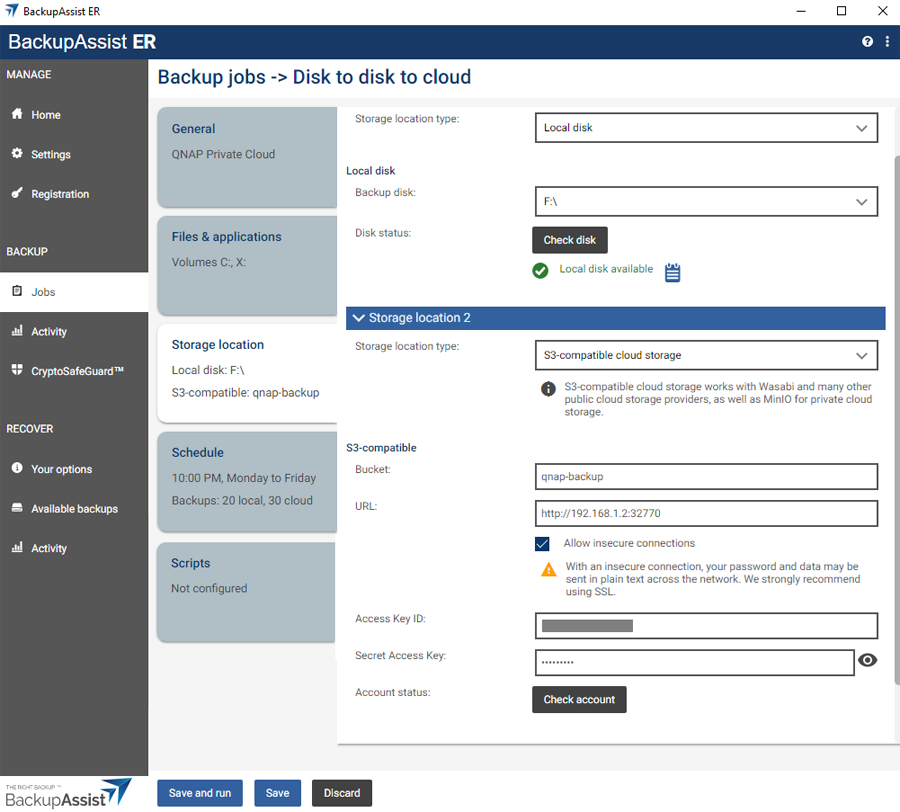Screen dimensions: 900x812
Task: Switch to the General step card
Action: [247, 157]
